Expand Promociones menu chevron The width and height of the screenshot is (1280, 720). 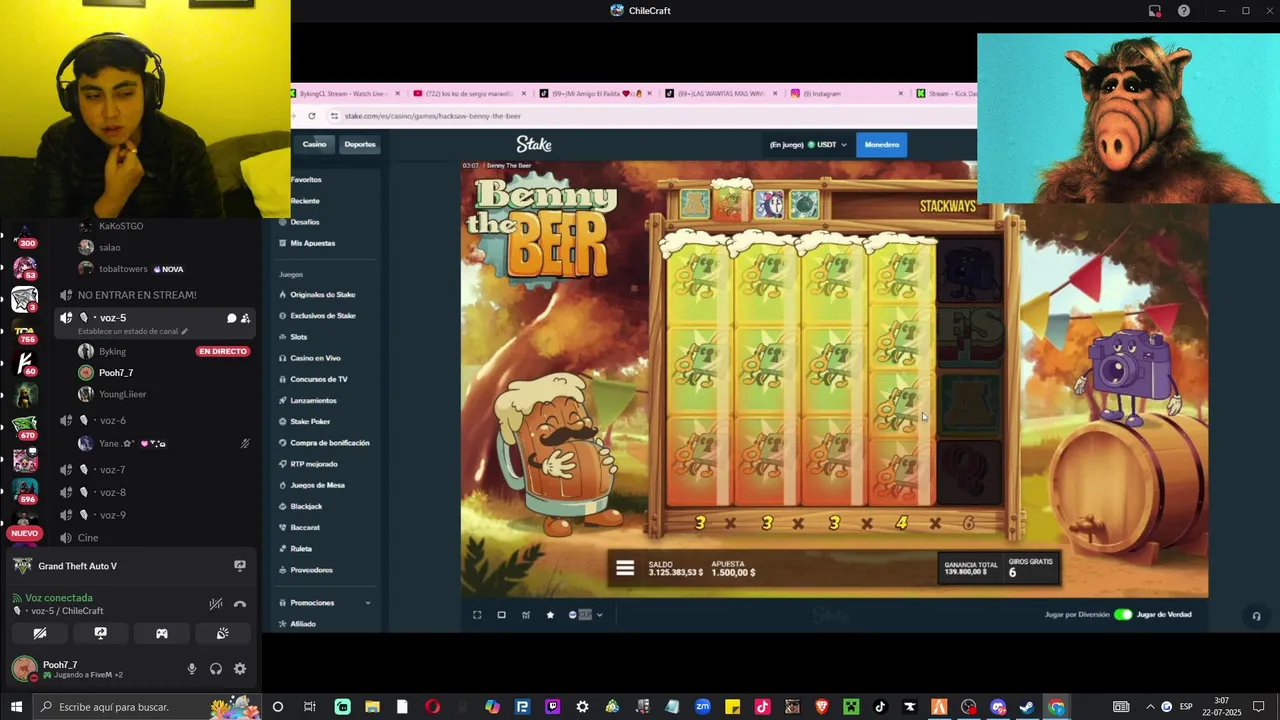pos(368,603)
